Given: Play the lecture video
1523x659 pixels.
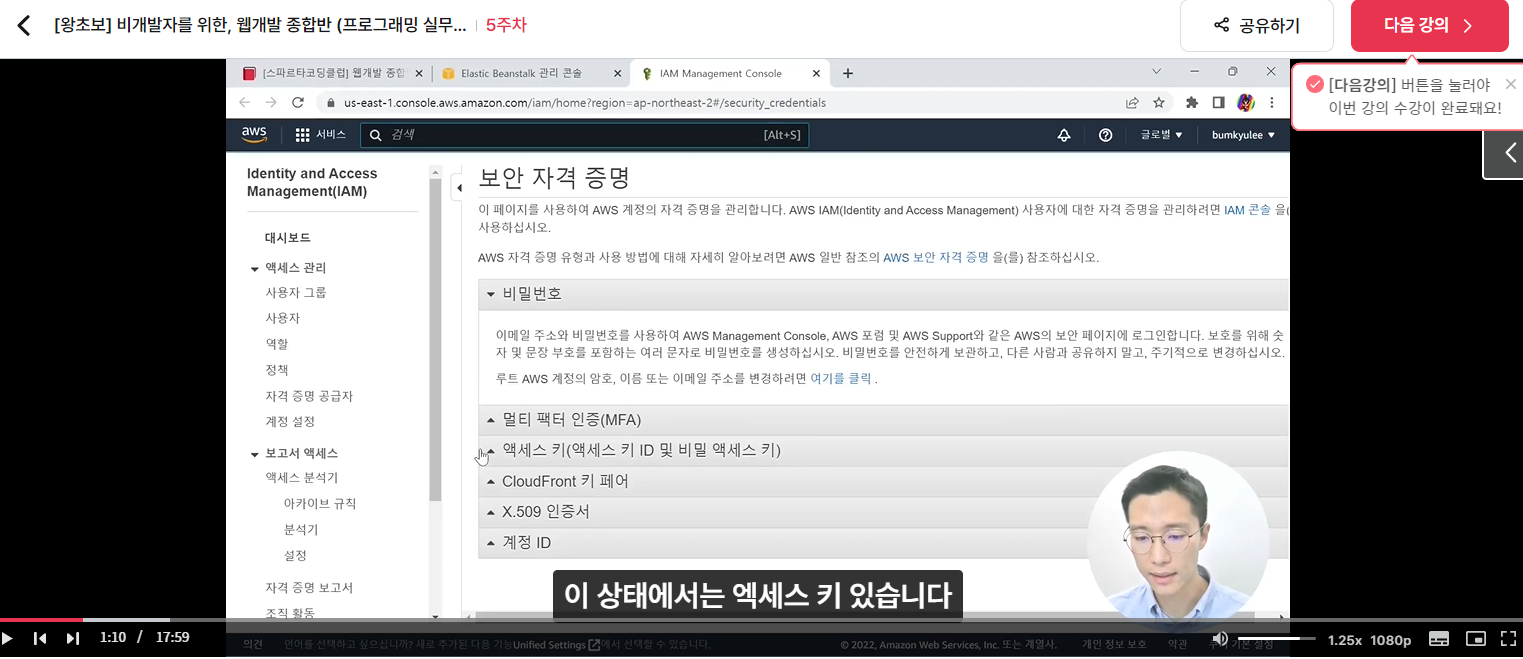Looking at the screenshot, I should coord(8,638).
